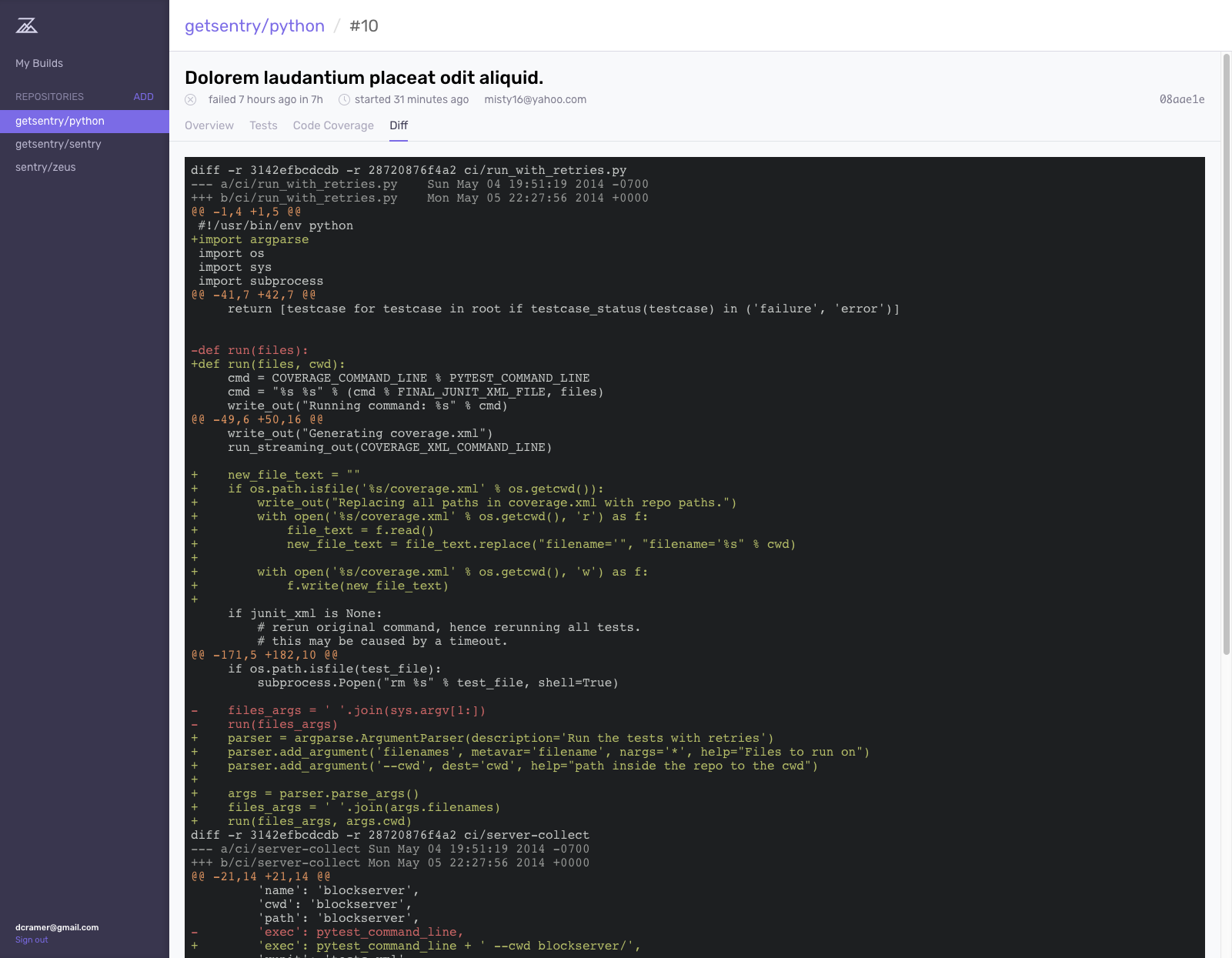Click the 08aae1e commit hash
The width and height of the screenshot is (1232, 958).
coord(1181,99)
